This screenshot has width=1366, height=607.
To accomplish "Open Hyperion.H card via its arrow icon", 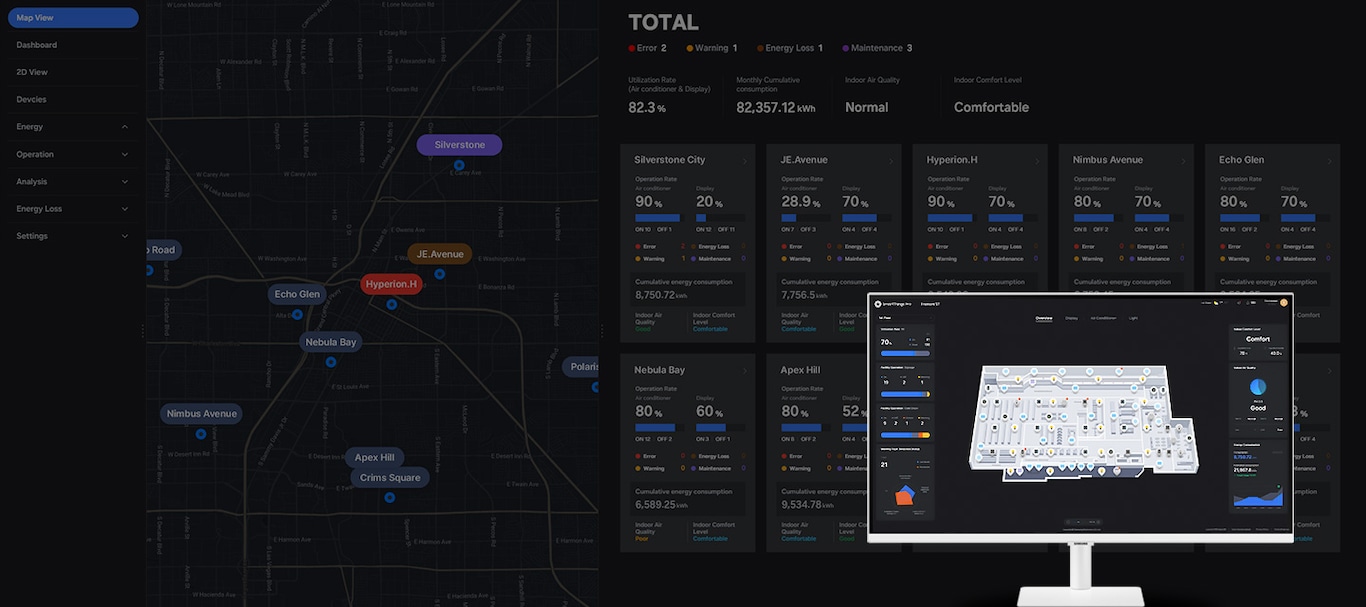I will click(1036, 161).
